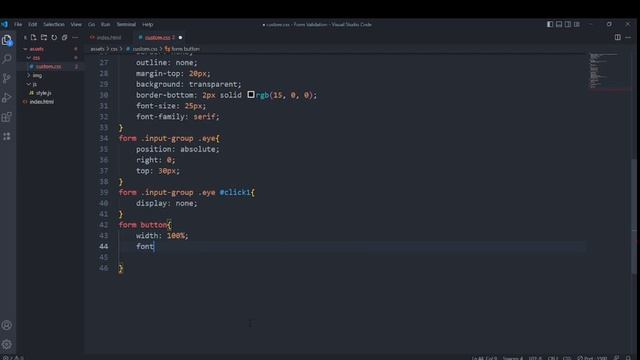Expand the img folder
This screenshot has height=360, width=640.
(x=37, y=76)
